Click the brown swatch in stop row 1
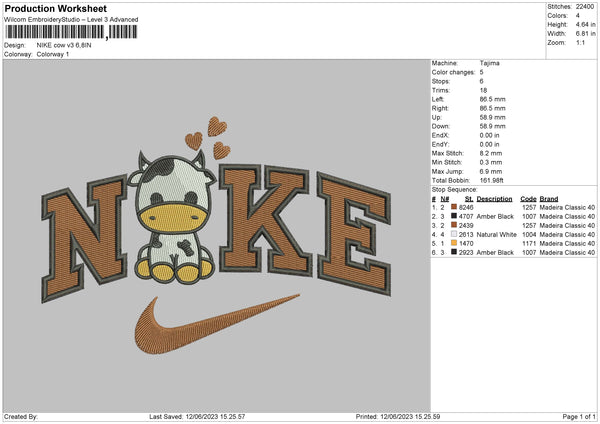The image size is (600, 424). [x=454, y=207]
